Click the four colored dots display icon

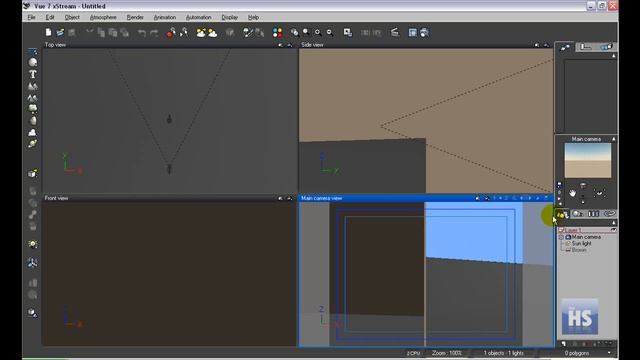(x=278, y=33)
